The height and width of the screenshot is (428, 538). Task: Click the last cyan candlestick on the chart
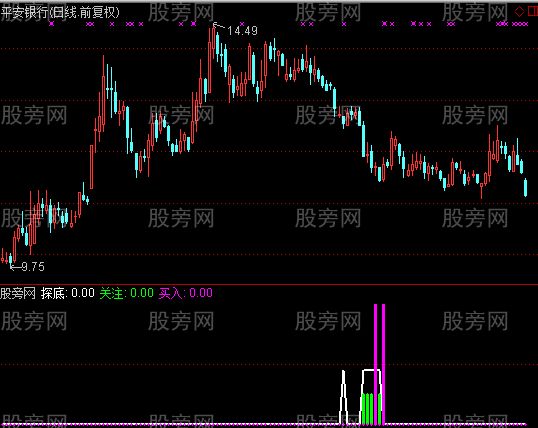[525, 187]
